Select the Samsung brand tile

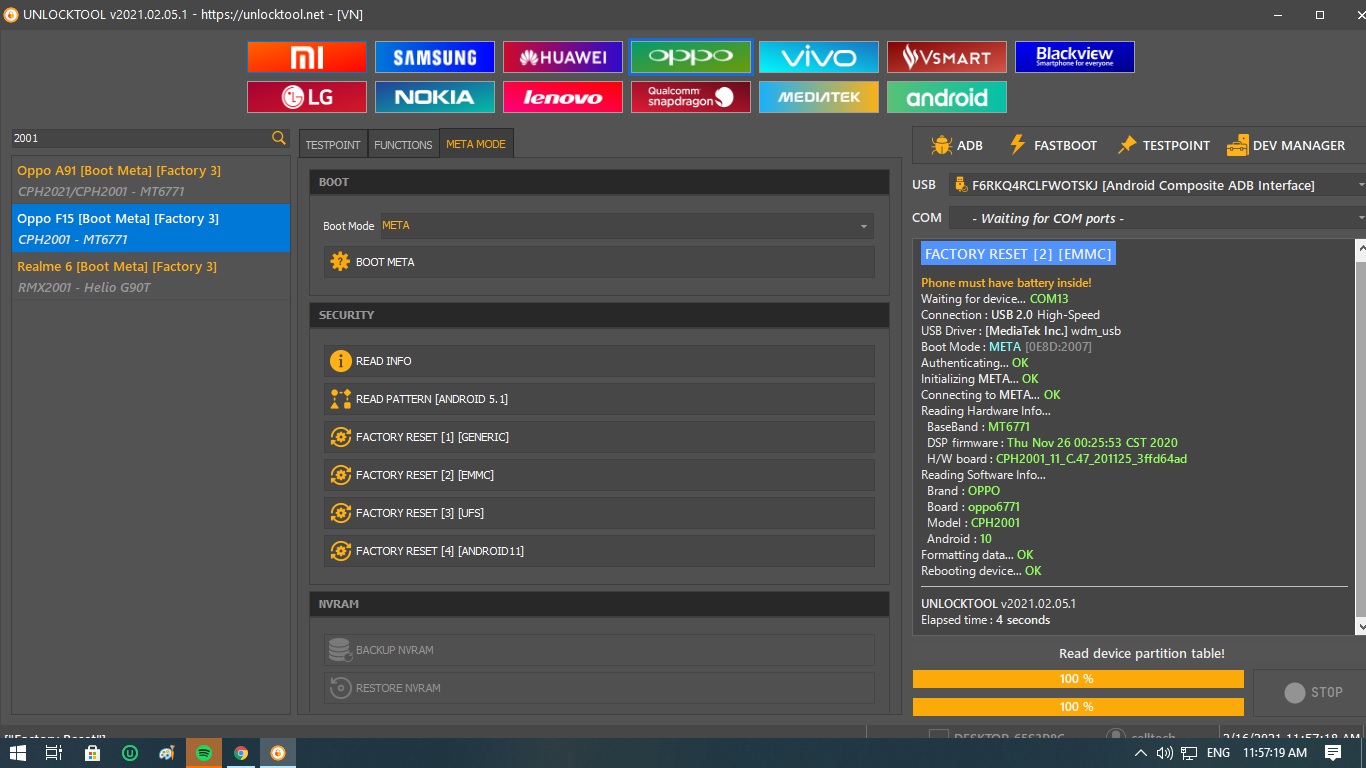pos(435,57)
